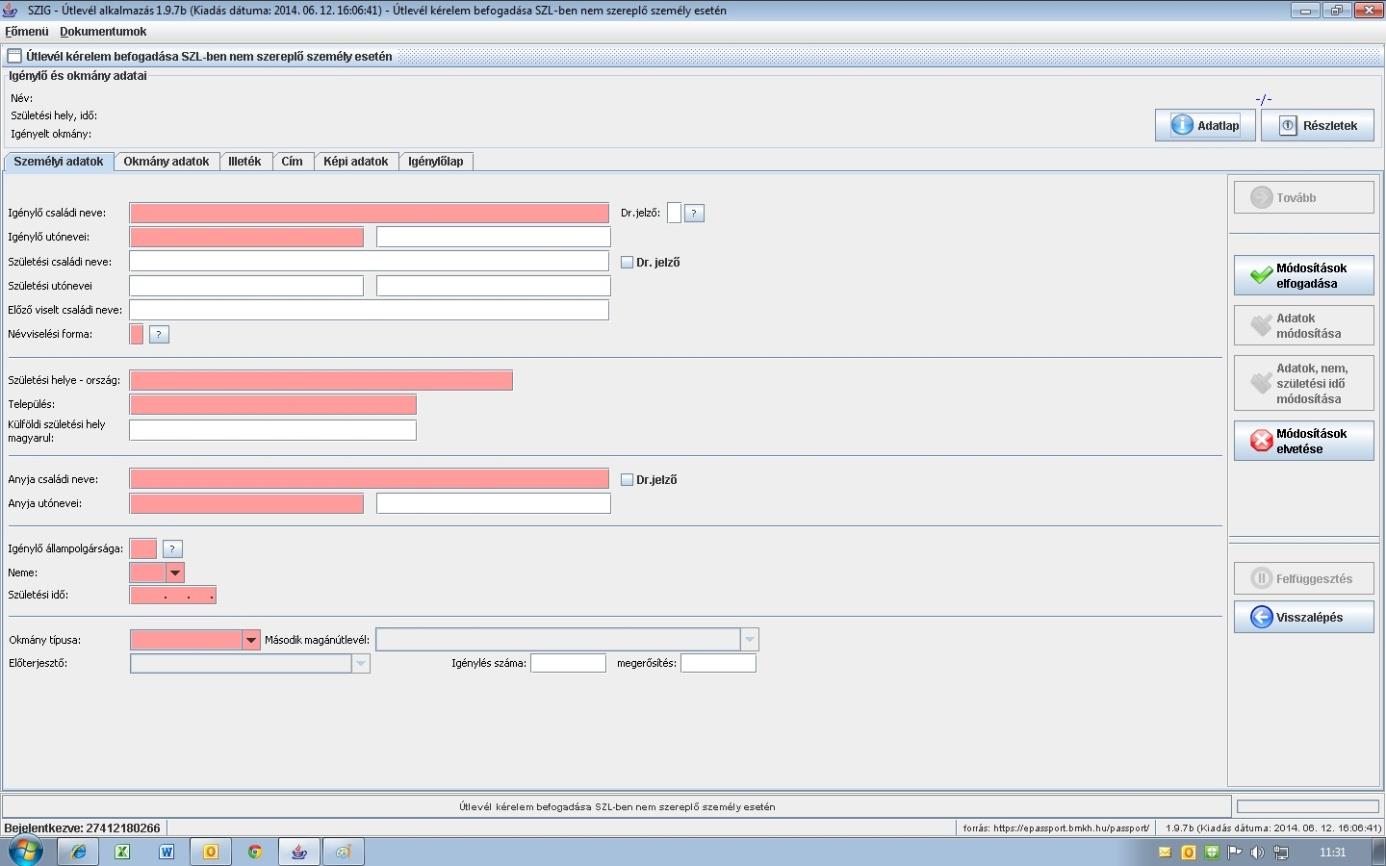This screenshot has height=866, width=1386.
Task: Click the Település field
Action: click(x=273, y=404)
